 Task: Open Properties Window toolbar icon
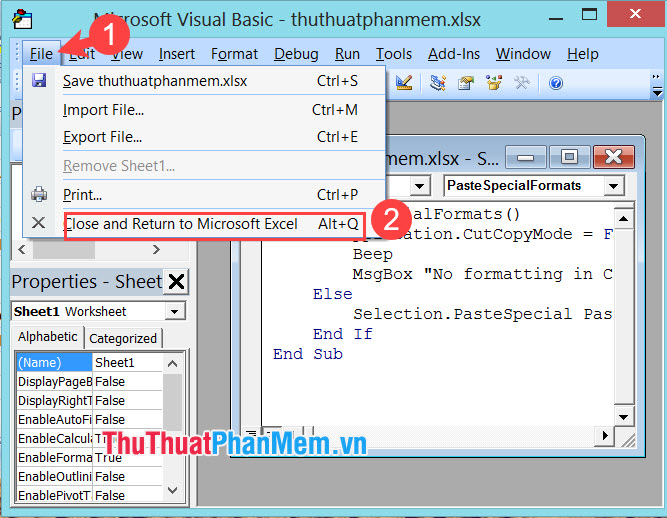(466, 83)
